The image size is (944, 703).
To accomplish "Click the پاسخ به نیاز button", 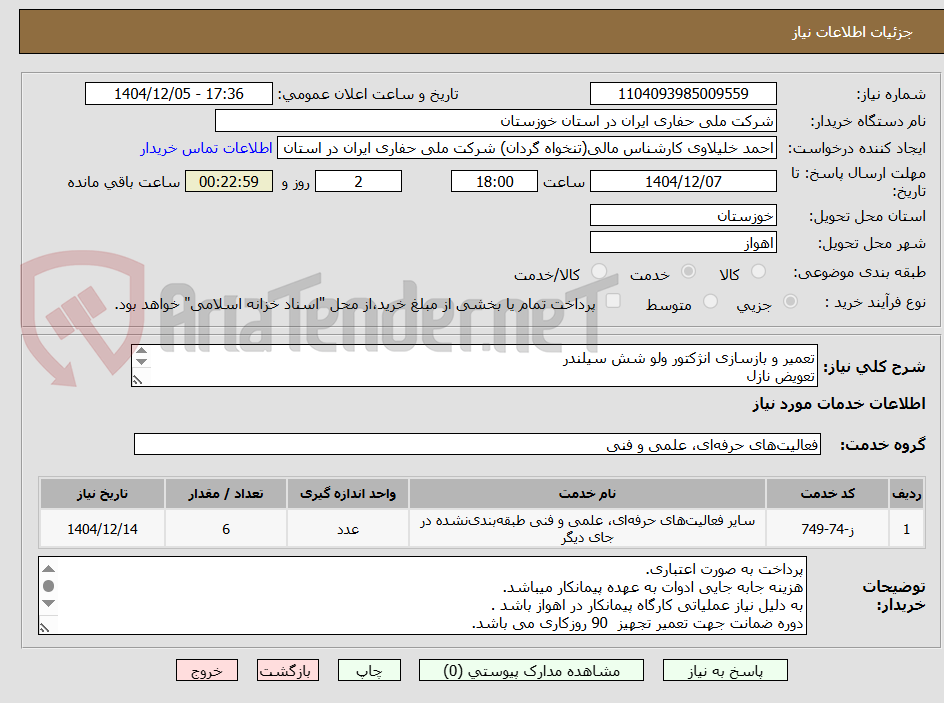I will point(725,670).
